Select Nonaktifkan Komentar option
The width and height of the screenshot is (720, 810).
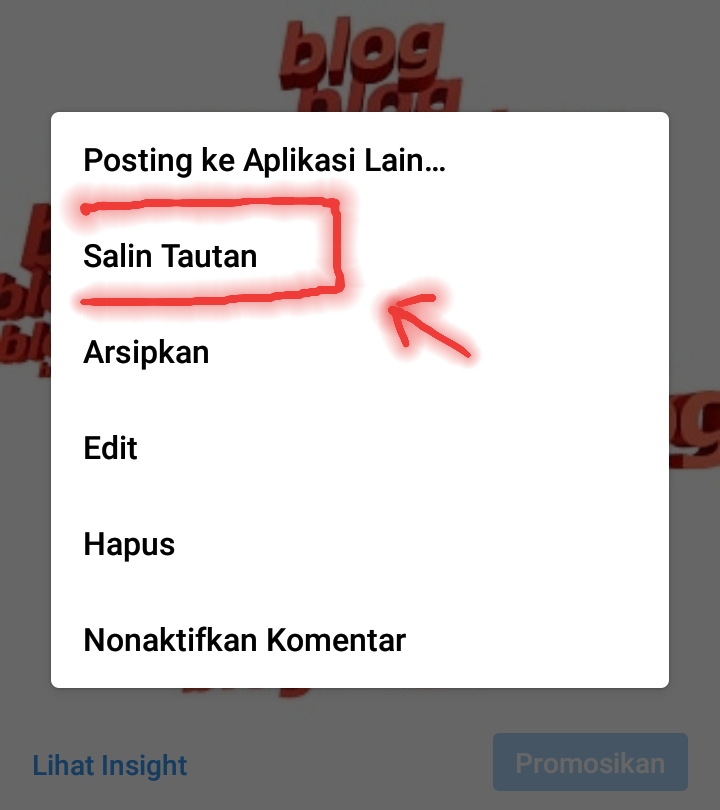[x=359, y=640]
